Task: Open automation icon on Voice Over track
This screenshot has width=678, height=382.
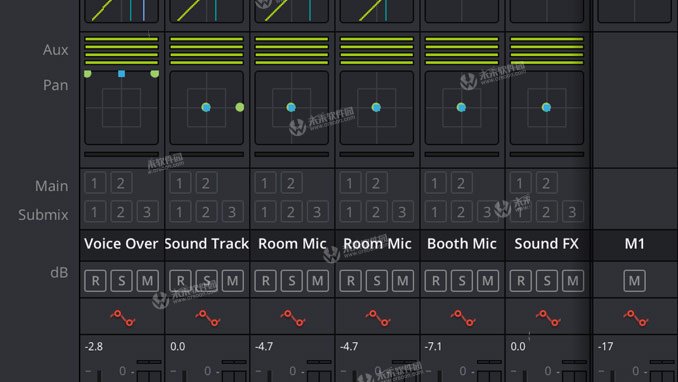Action: pos(123,318)
